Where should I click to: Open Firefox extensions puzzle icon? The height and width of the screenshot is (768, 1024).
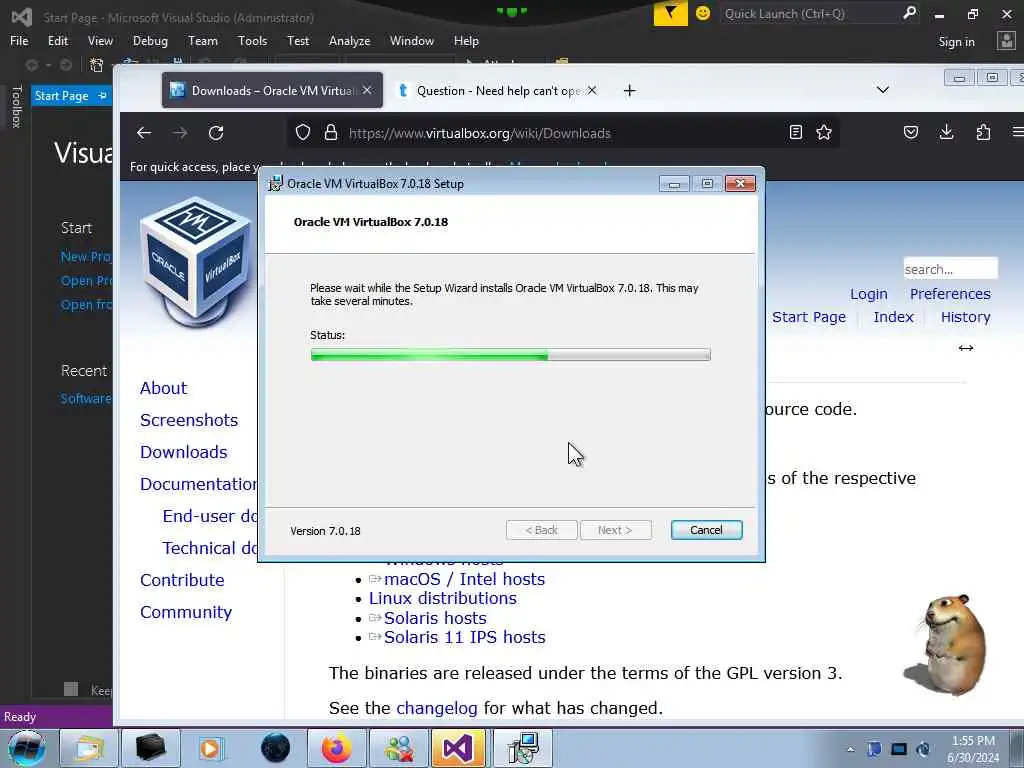983,133
